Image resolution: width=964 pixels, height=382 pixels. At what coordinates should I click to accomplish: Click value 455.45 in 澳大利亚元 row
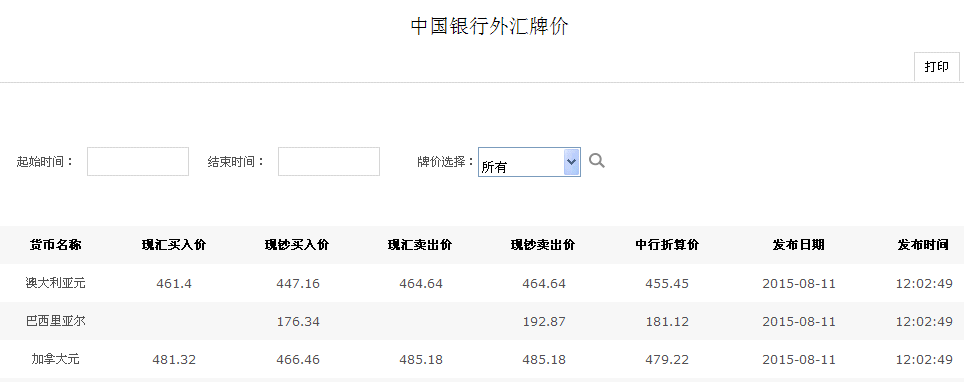[x=667, y=284]
